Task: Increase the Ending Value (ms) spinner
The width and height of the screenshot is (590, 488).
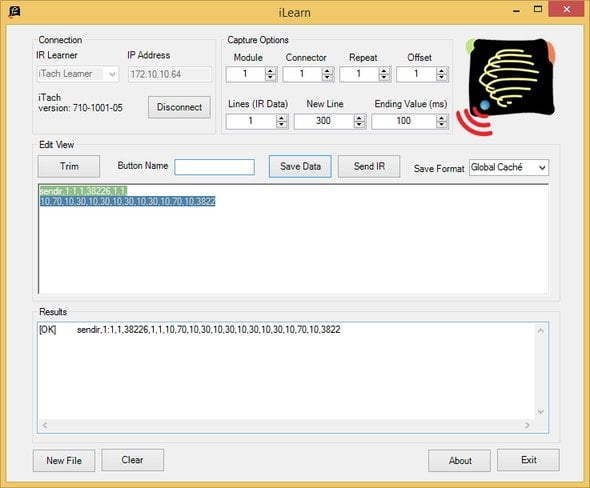Action: click(441, 118)
